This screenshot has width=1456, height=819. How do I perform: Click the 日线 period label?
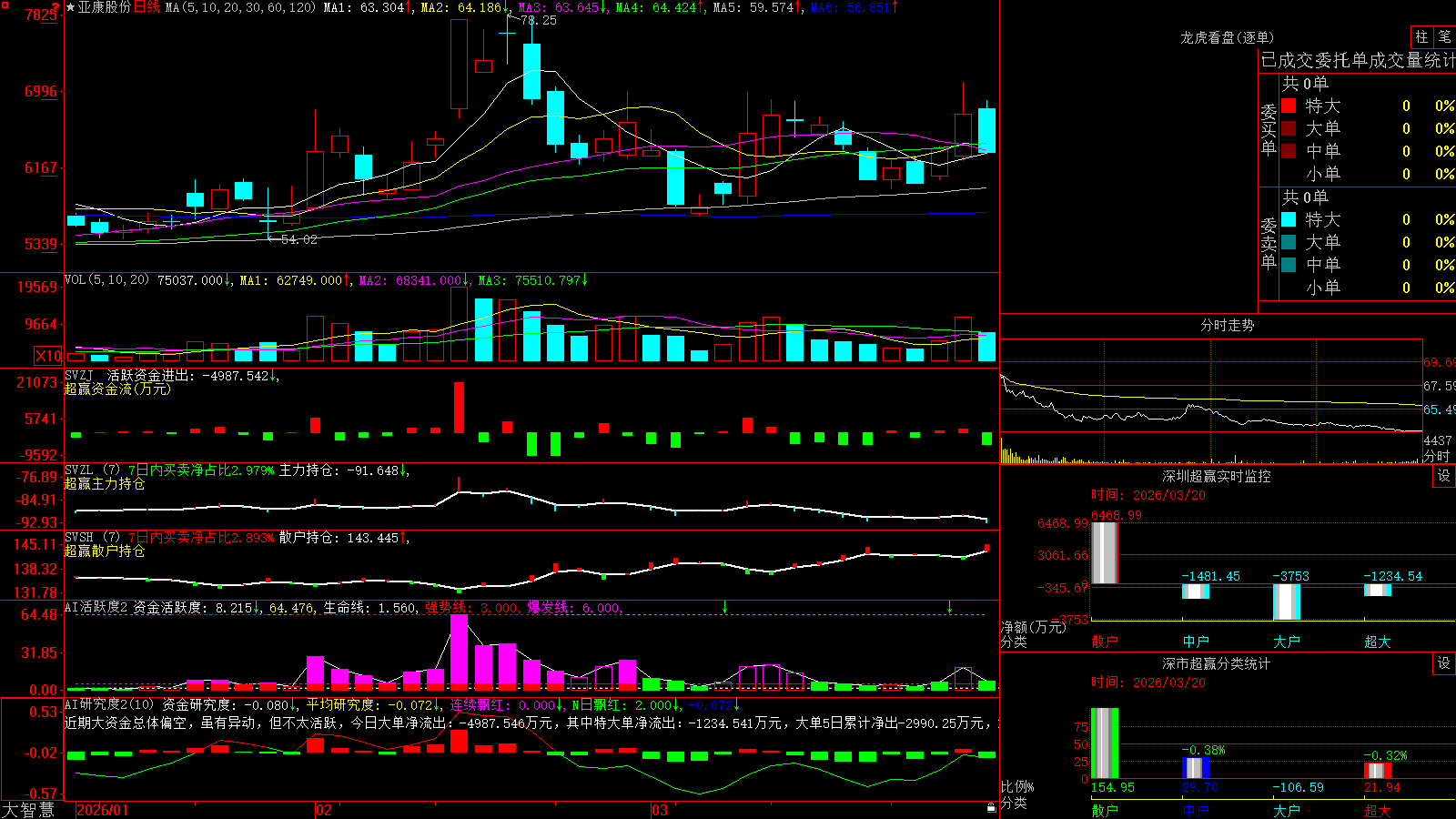pos(147,7)
